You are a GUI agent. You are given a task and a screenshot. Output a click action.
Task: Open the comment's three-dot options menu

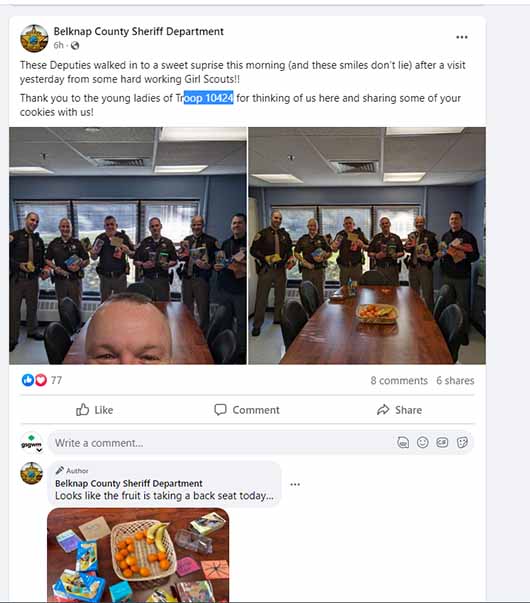point(295,484)
